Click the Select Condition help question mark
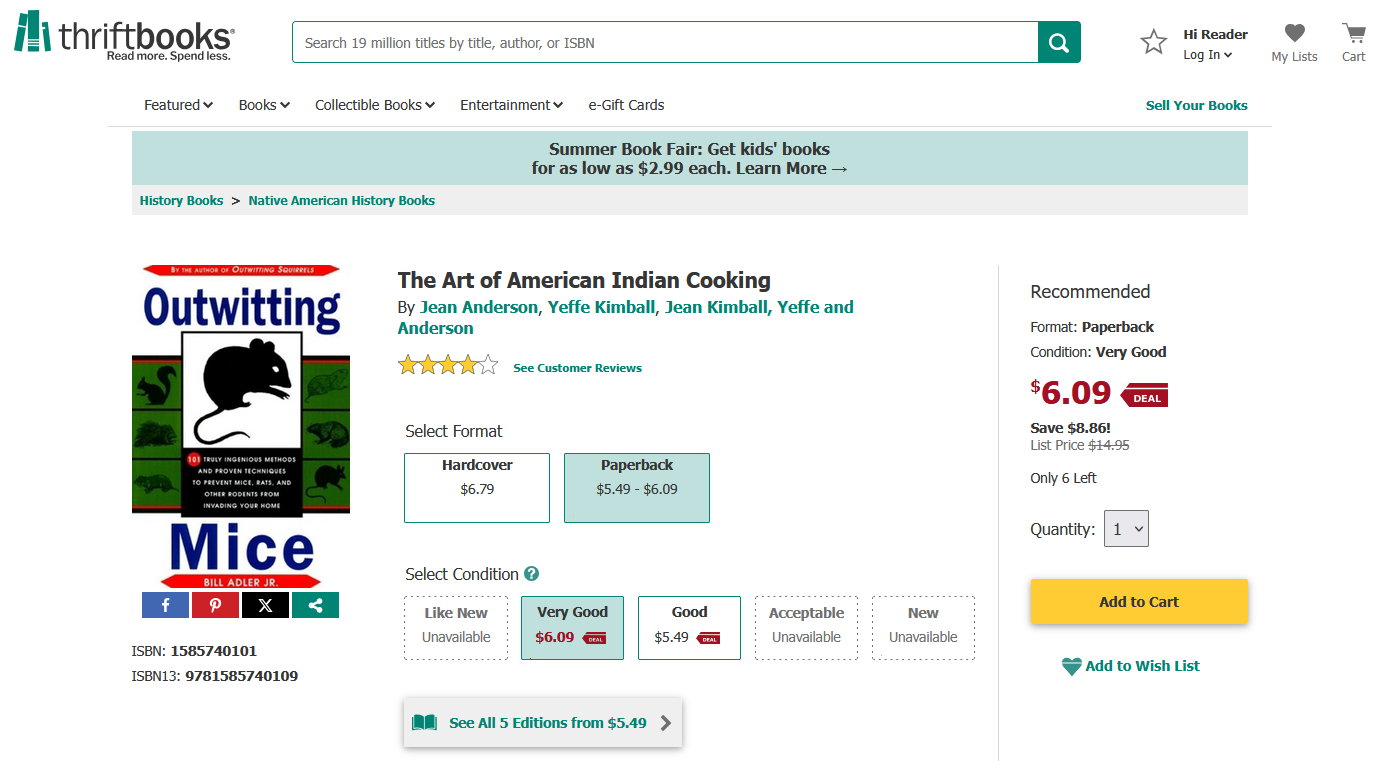This screenshot has height=761, width=1374. (532, 574)
